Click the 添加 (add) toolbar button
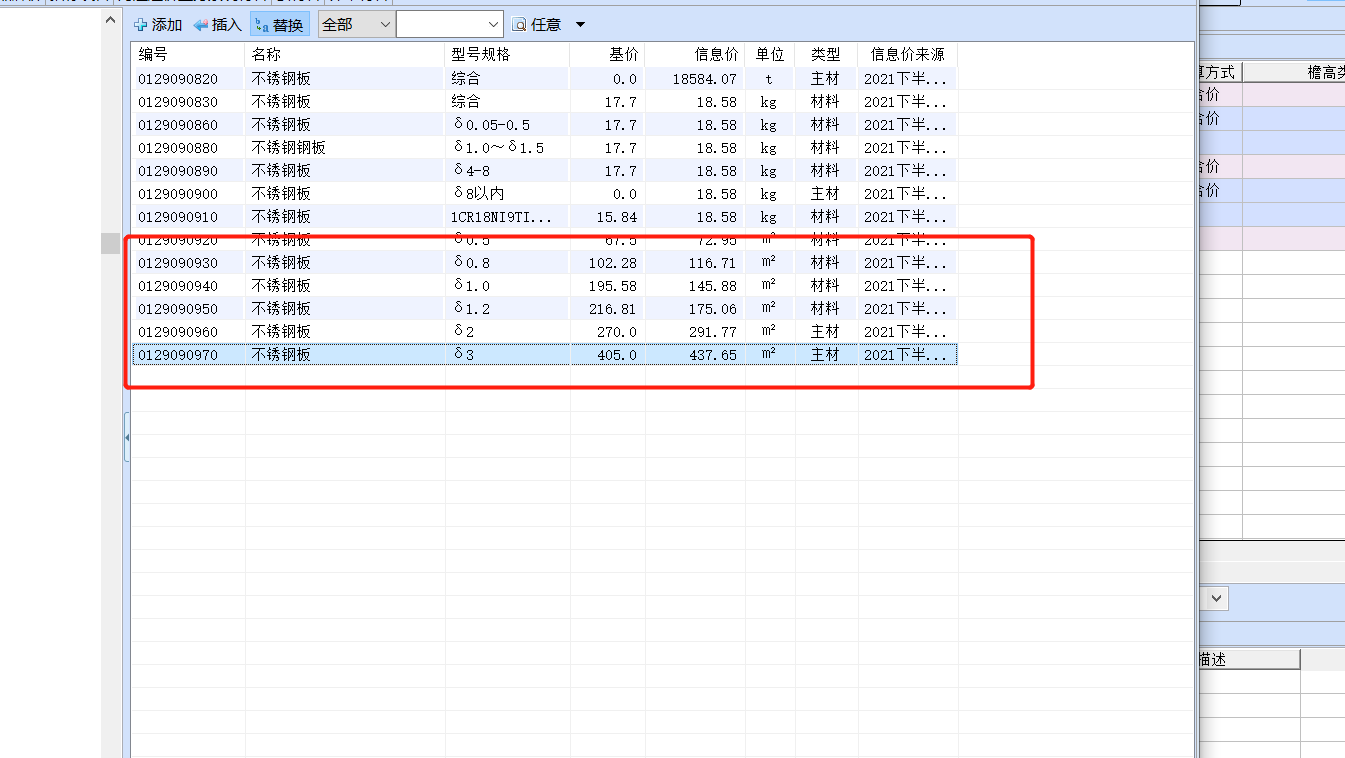Viewport: 1345px width, 758px height. (158, 24)
